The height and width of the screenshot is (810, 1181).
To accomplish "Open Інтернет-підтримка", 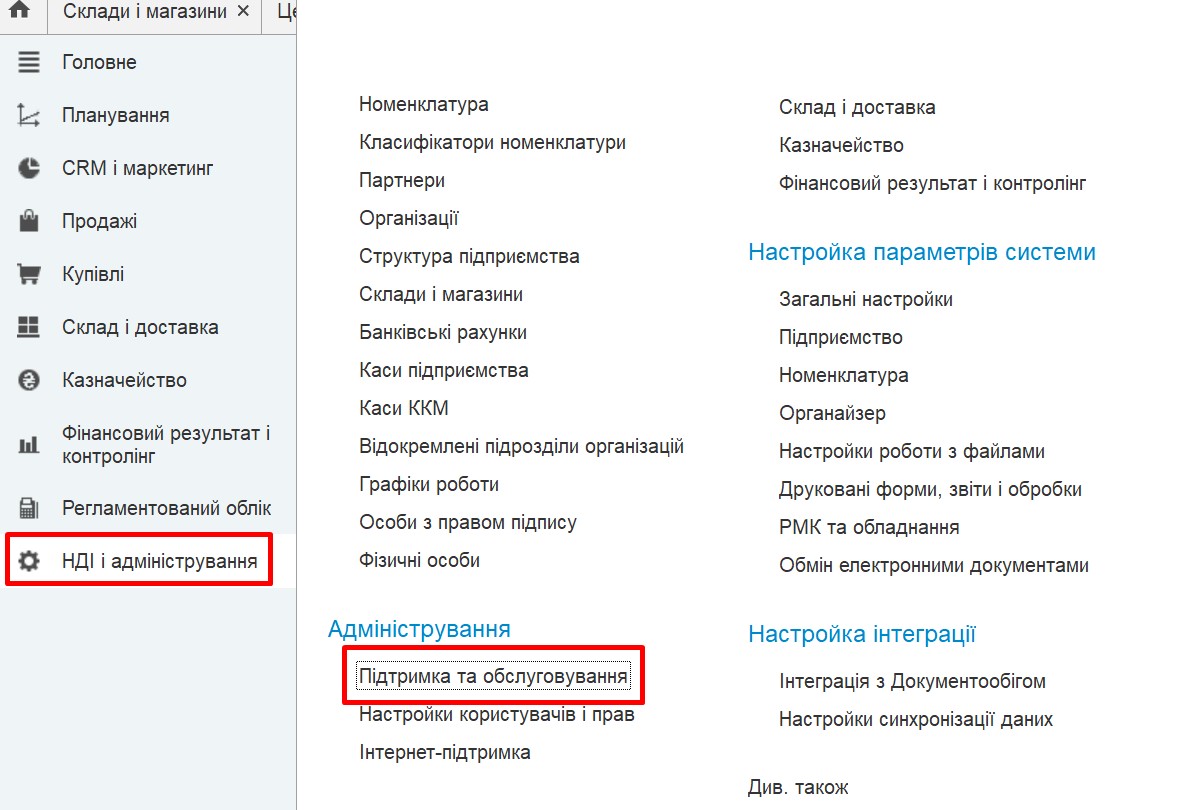I will pyautogui.click(x=444, y=752).
